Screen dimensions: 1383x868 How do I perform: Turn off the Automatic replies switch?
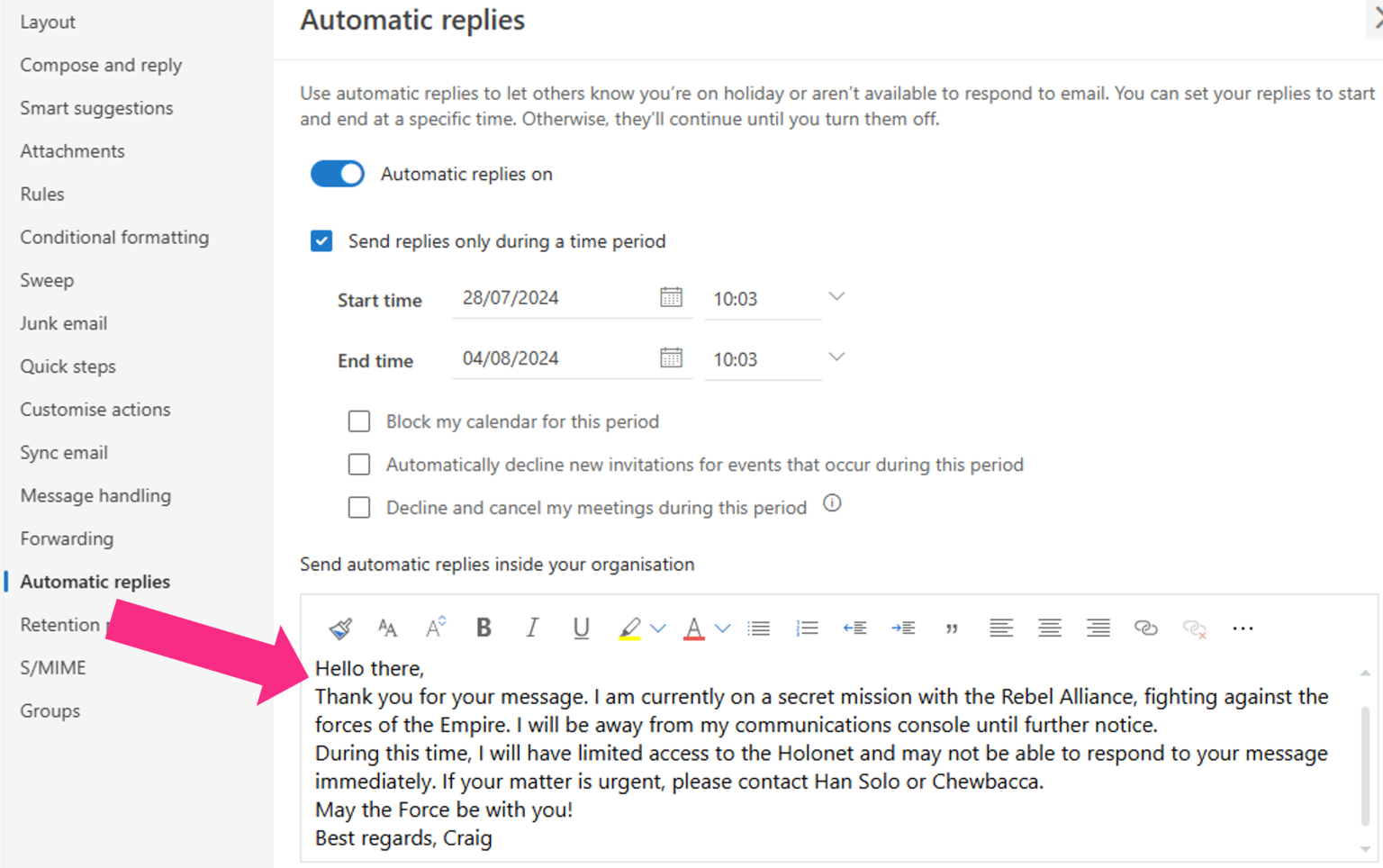pos(337,173)
